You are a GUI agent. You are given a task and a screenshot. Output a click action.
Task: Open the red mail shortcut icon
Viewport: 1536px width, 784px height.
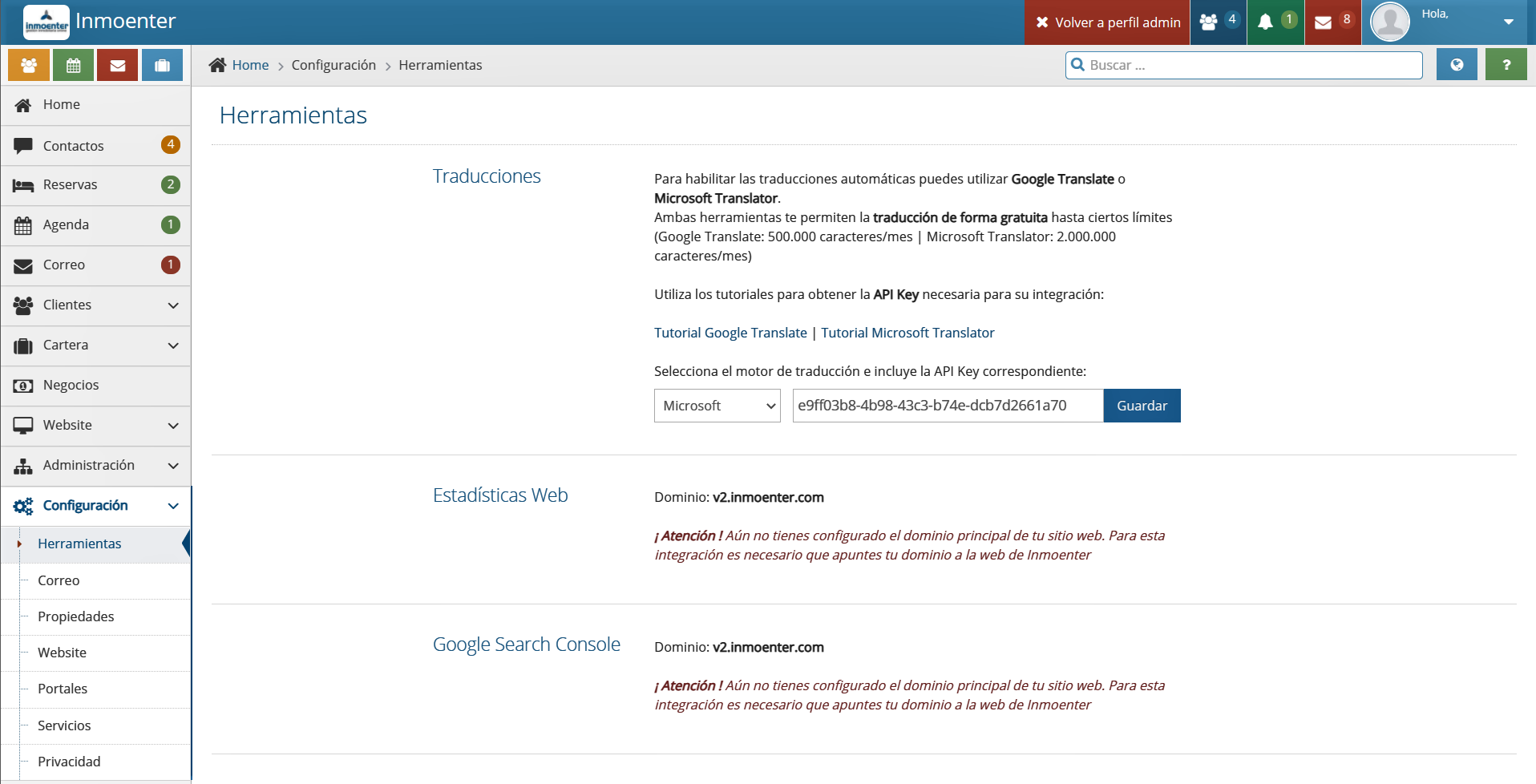click(118, 66)
